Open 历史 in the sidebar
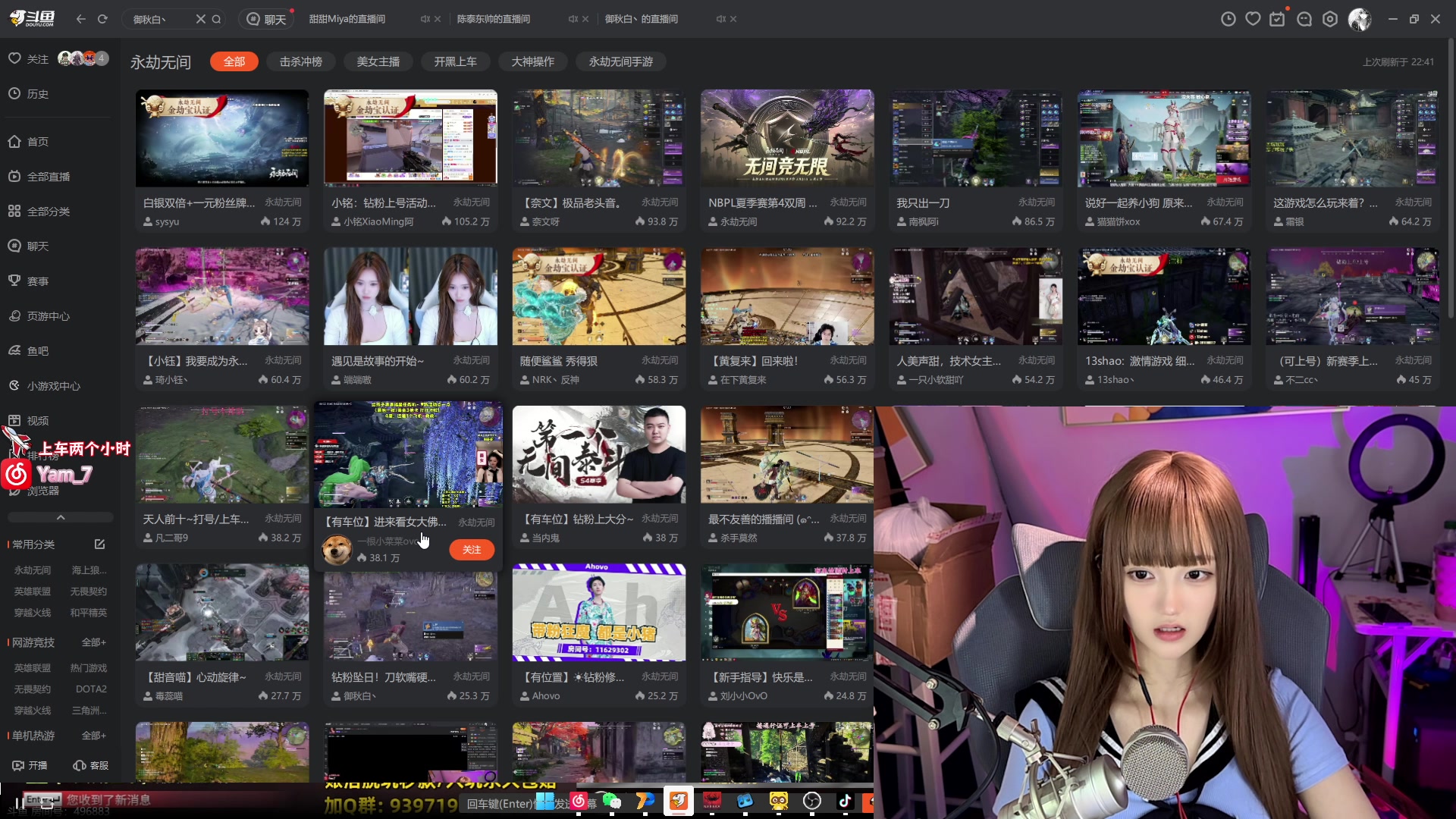1456x819 pixels. pyautogui.click(x=29, y=93)
